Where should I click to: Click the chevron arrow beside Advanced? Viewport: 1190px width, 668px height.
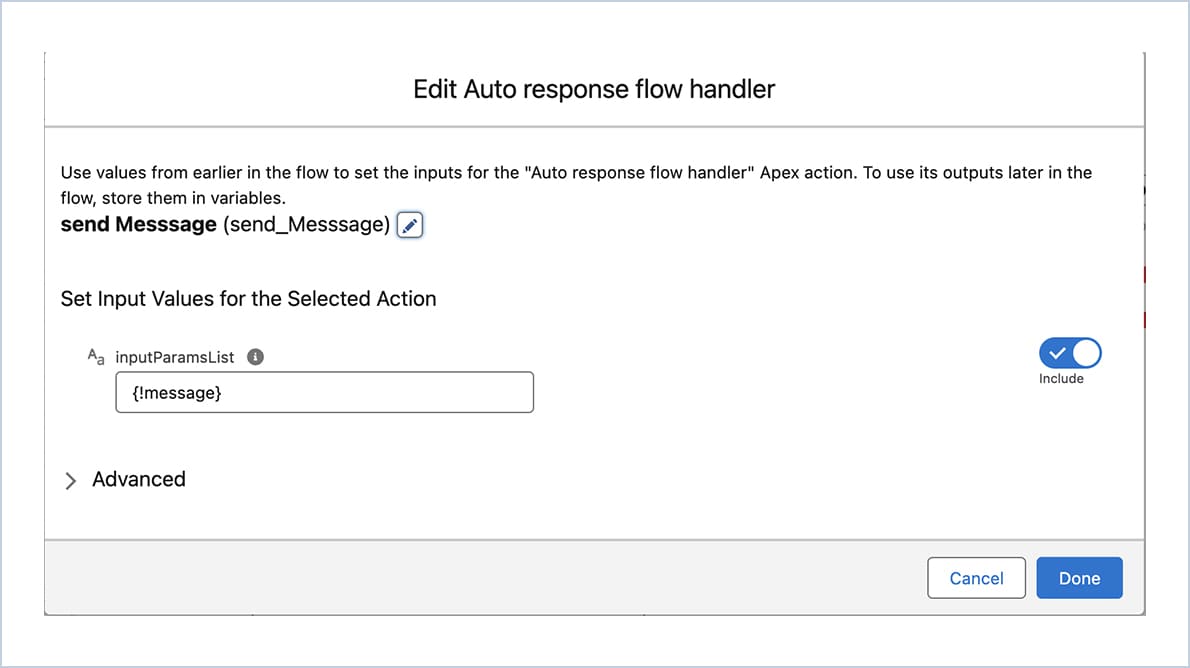71,480
